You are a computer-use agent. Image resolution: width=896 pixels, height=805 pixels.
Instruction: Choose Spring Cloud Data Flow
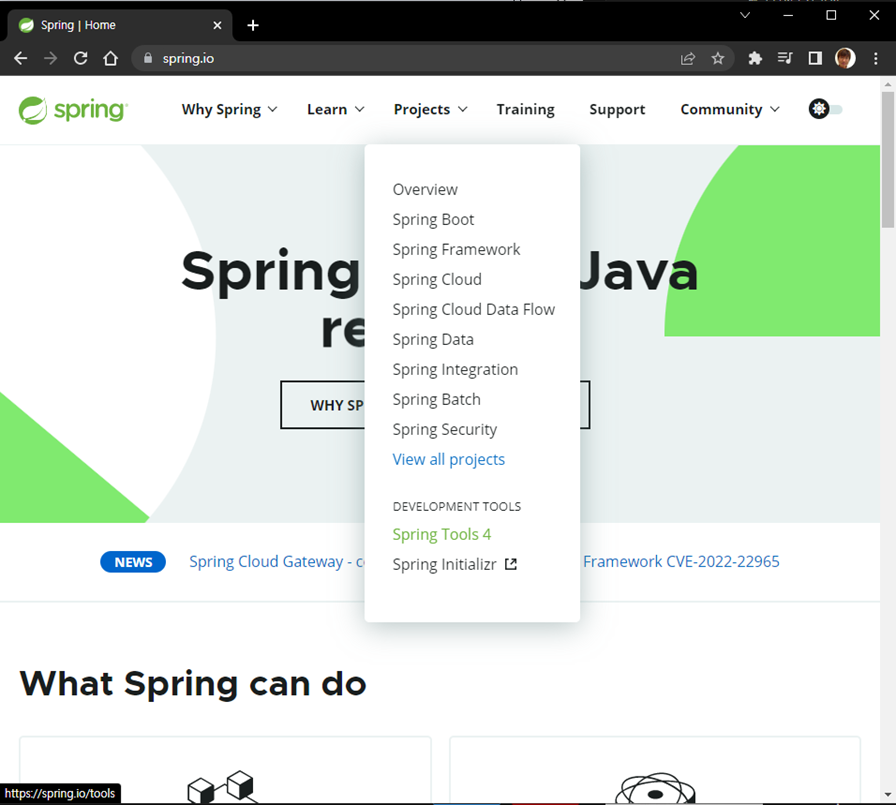tap(473, 310)
